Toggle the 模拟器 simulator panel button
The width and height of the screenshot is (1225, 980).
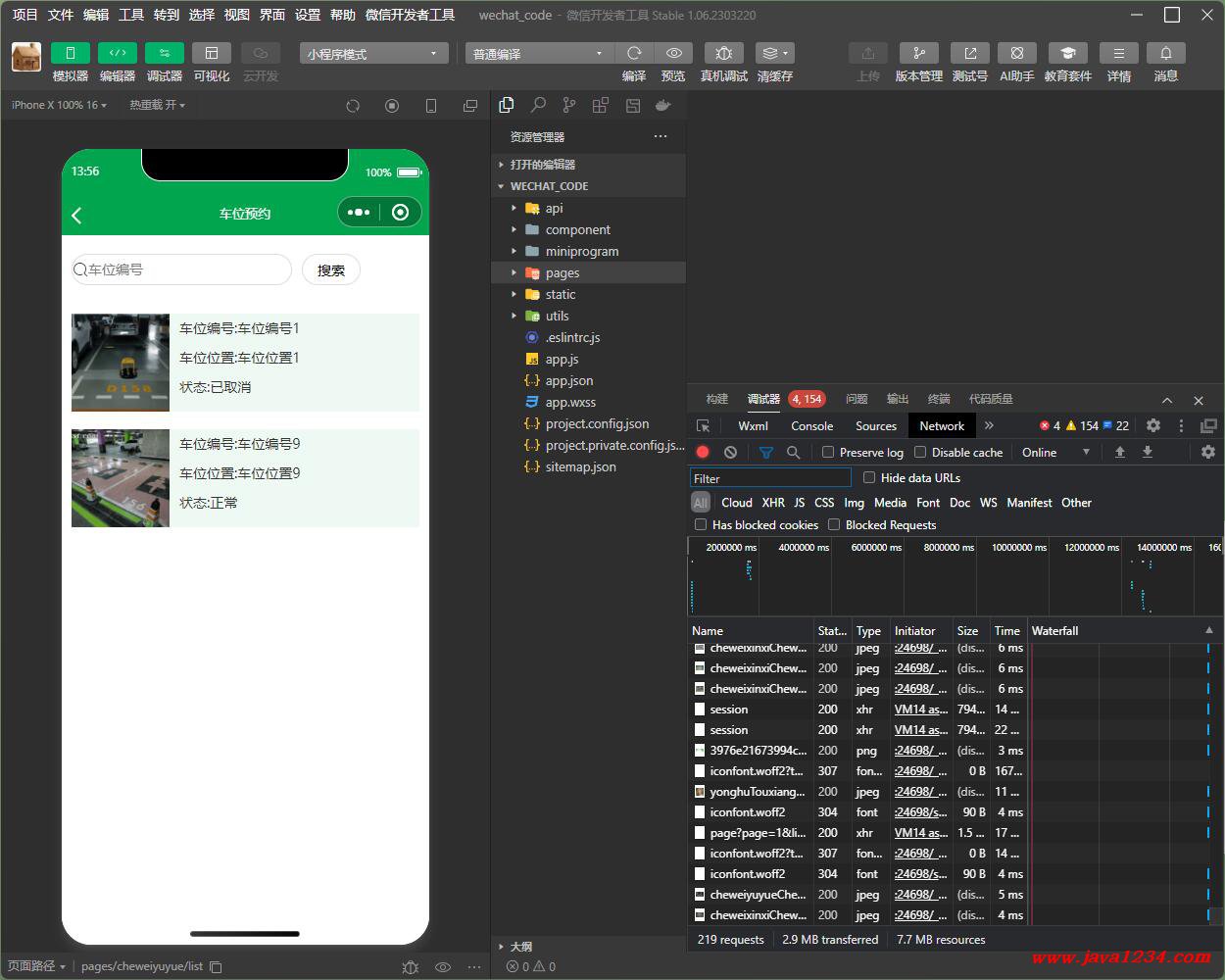pyautogui.click(x=71, y=53)
